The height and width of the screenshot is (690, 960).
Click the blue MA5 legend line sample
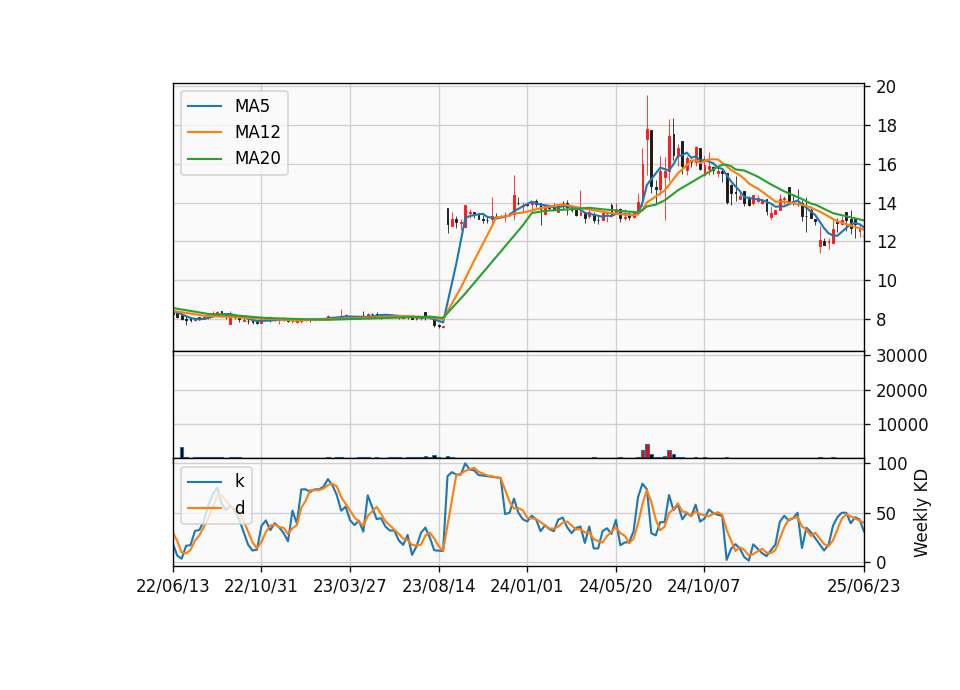coord(204,106)
